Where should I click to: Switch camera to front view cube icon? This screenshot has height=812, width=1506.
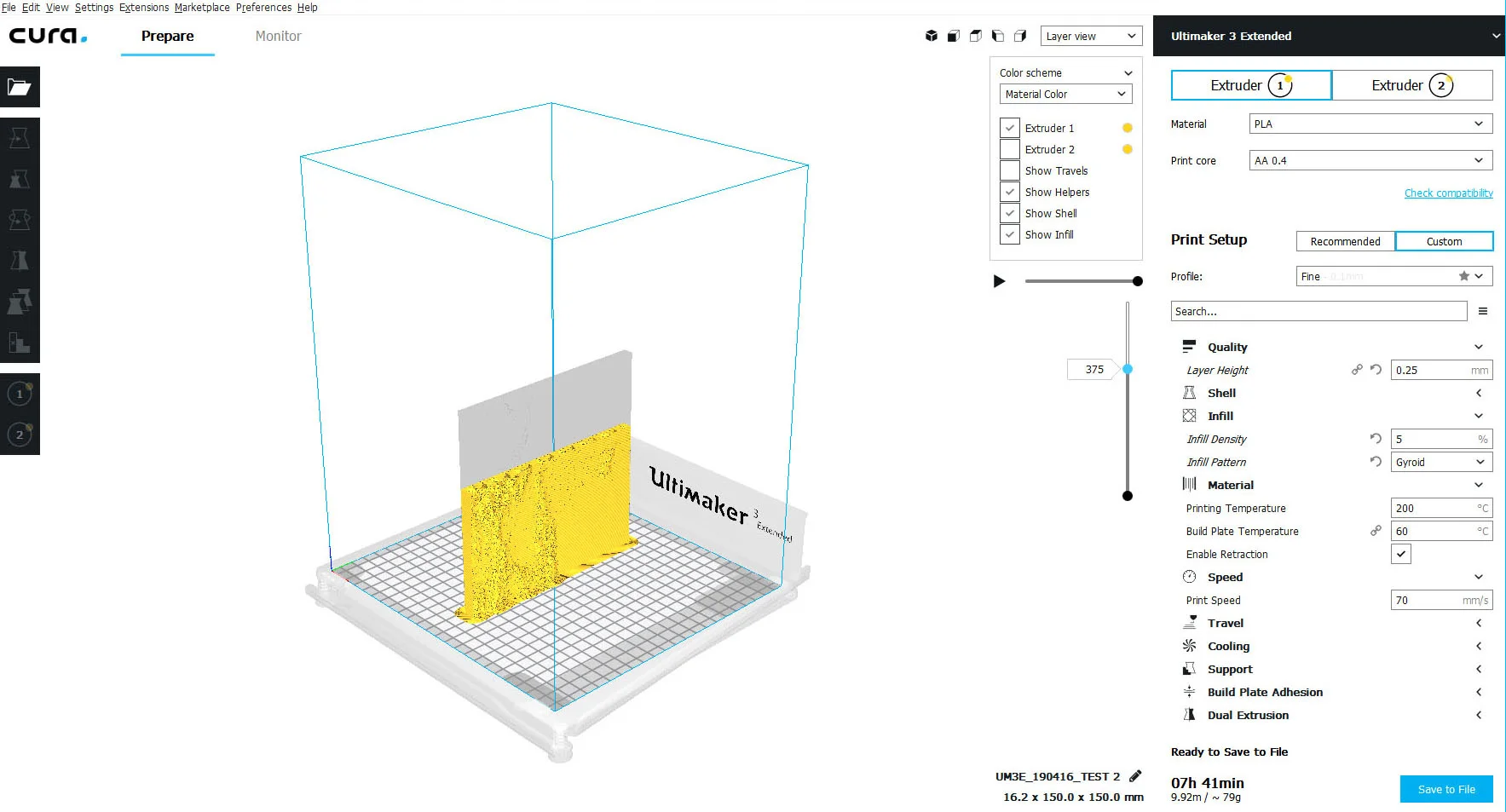[954, 36]
